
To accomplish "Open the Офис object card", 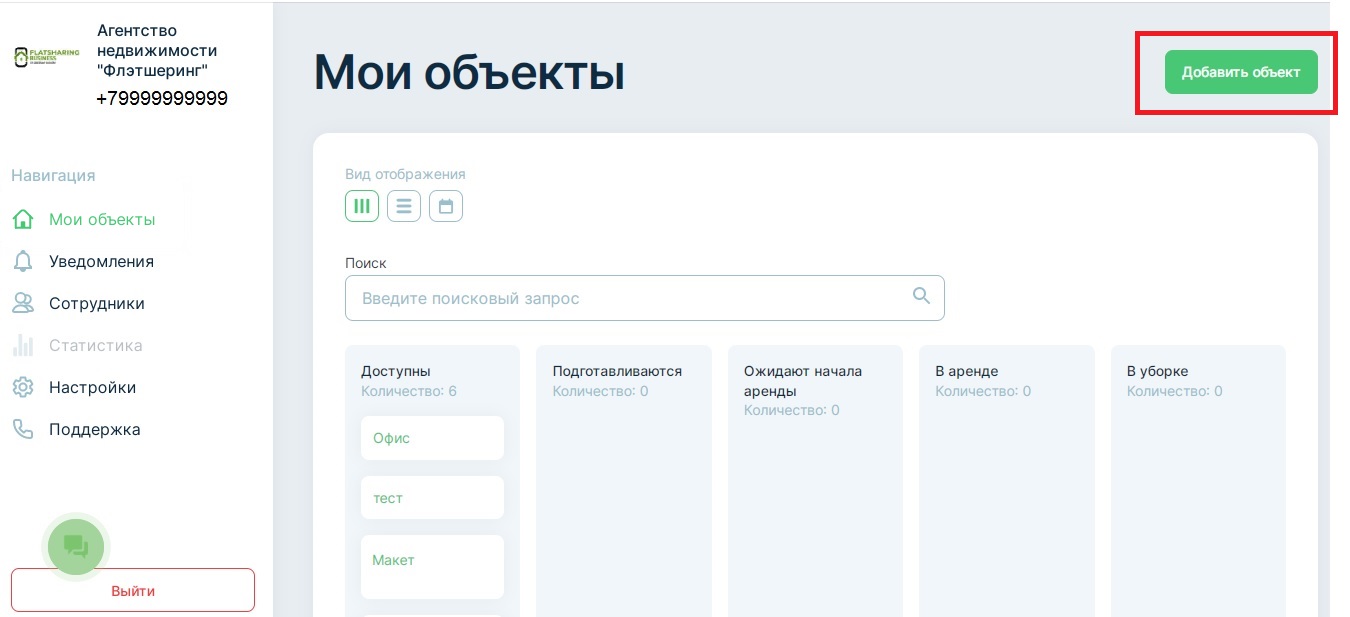I will 432,438.
